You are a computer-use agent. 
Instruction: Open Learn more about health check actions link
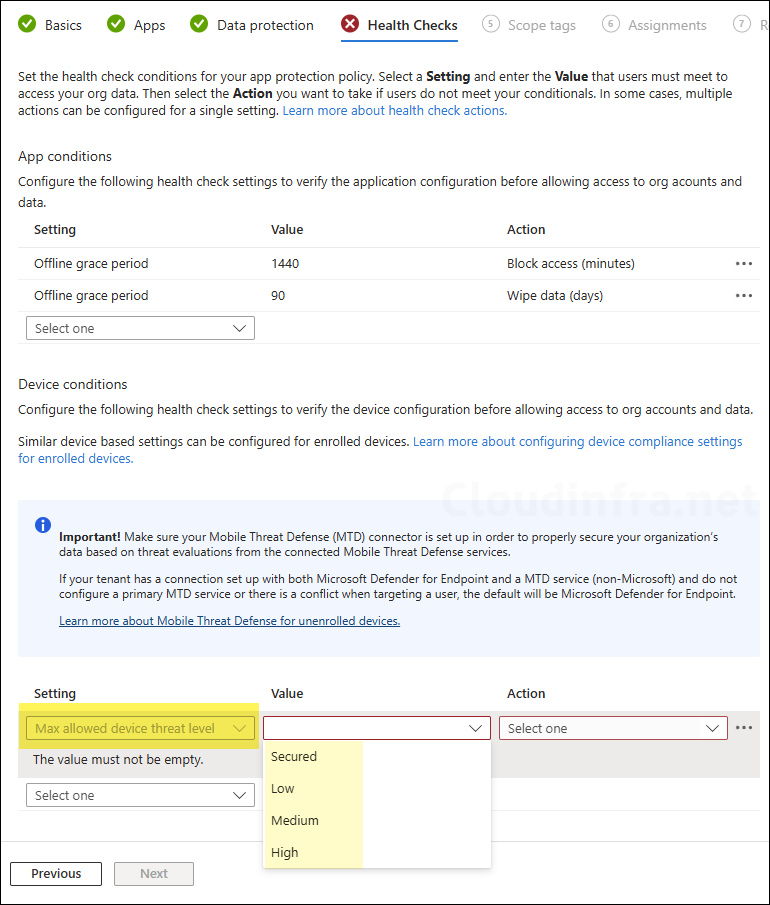click(x=395, y=110)
